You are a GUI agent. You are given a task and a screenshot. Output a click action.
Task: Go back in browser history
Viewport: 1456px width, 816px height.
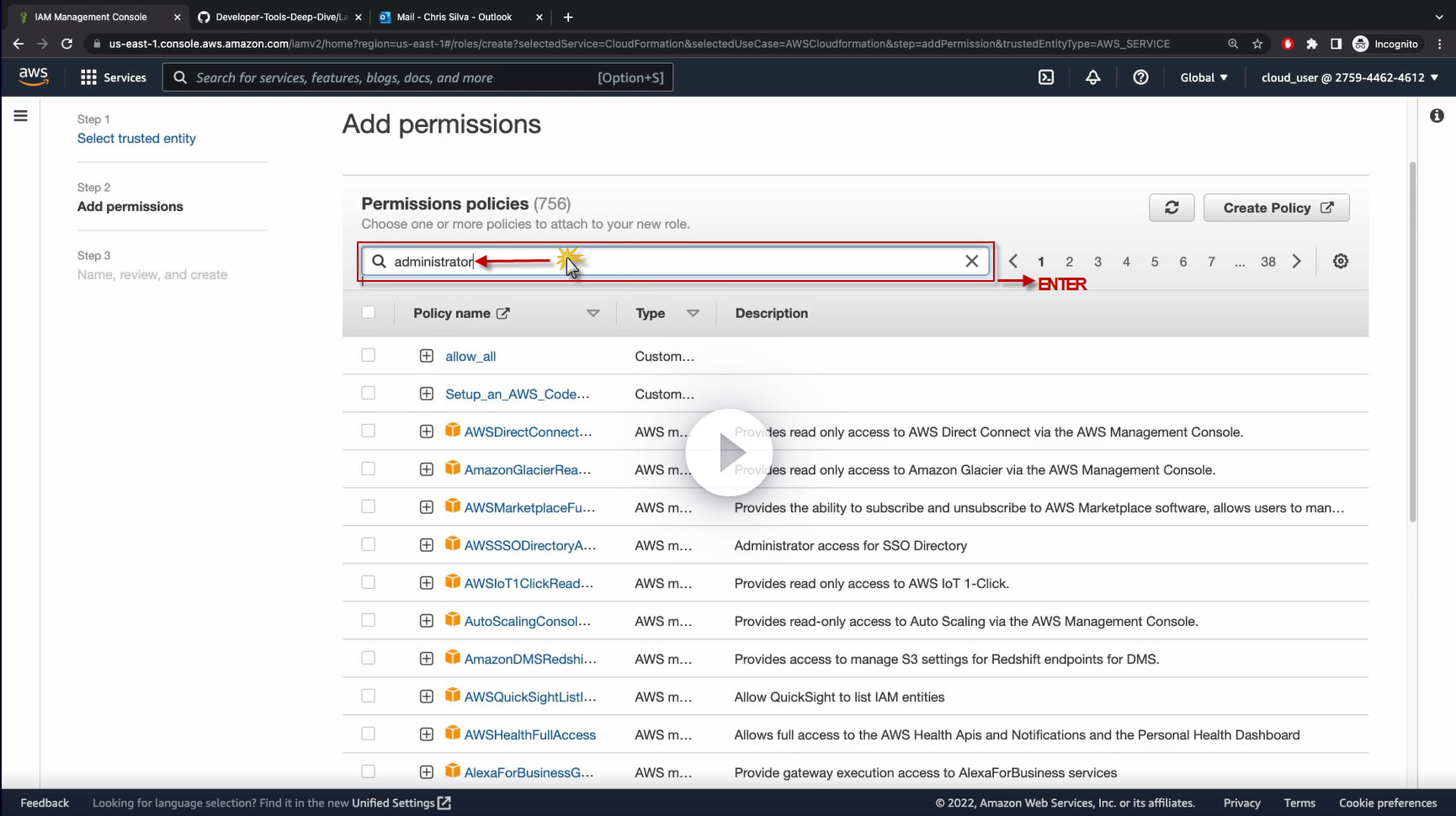click(x=19, y=44)
